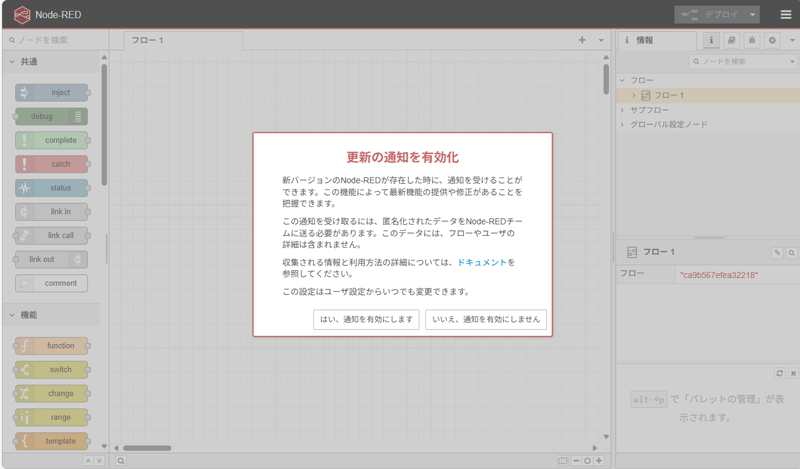The width and height of the screenshot is (800, 469).
Task: Expand the グローバル設定ノード tree section
Action: tap(622, 125)
